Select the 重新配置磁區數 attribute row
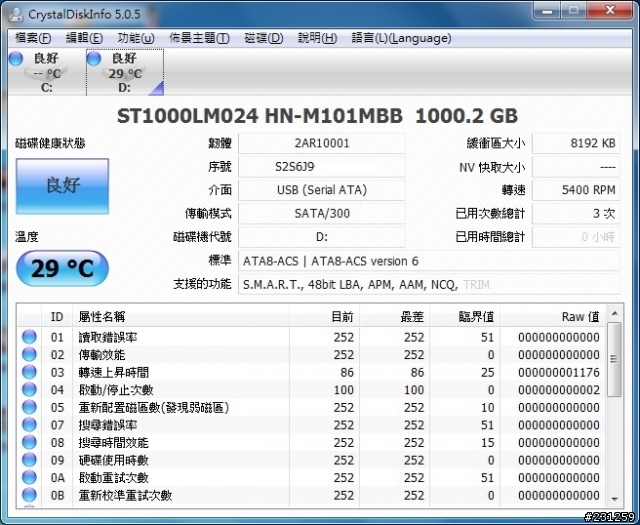640x525 pixels. tap(311, 407)
